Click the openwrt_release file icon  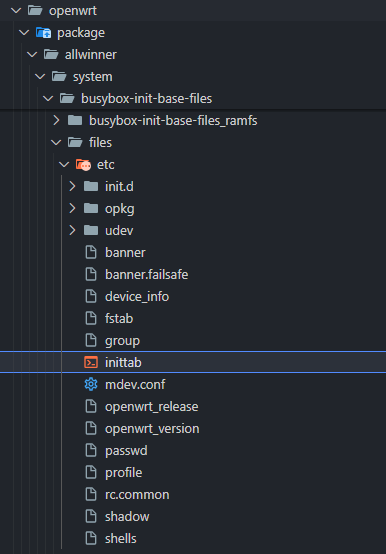pos(91,406)
